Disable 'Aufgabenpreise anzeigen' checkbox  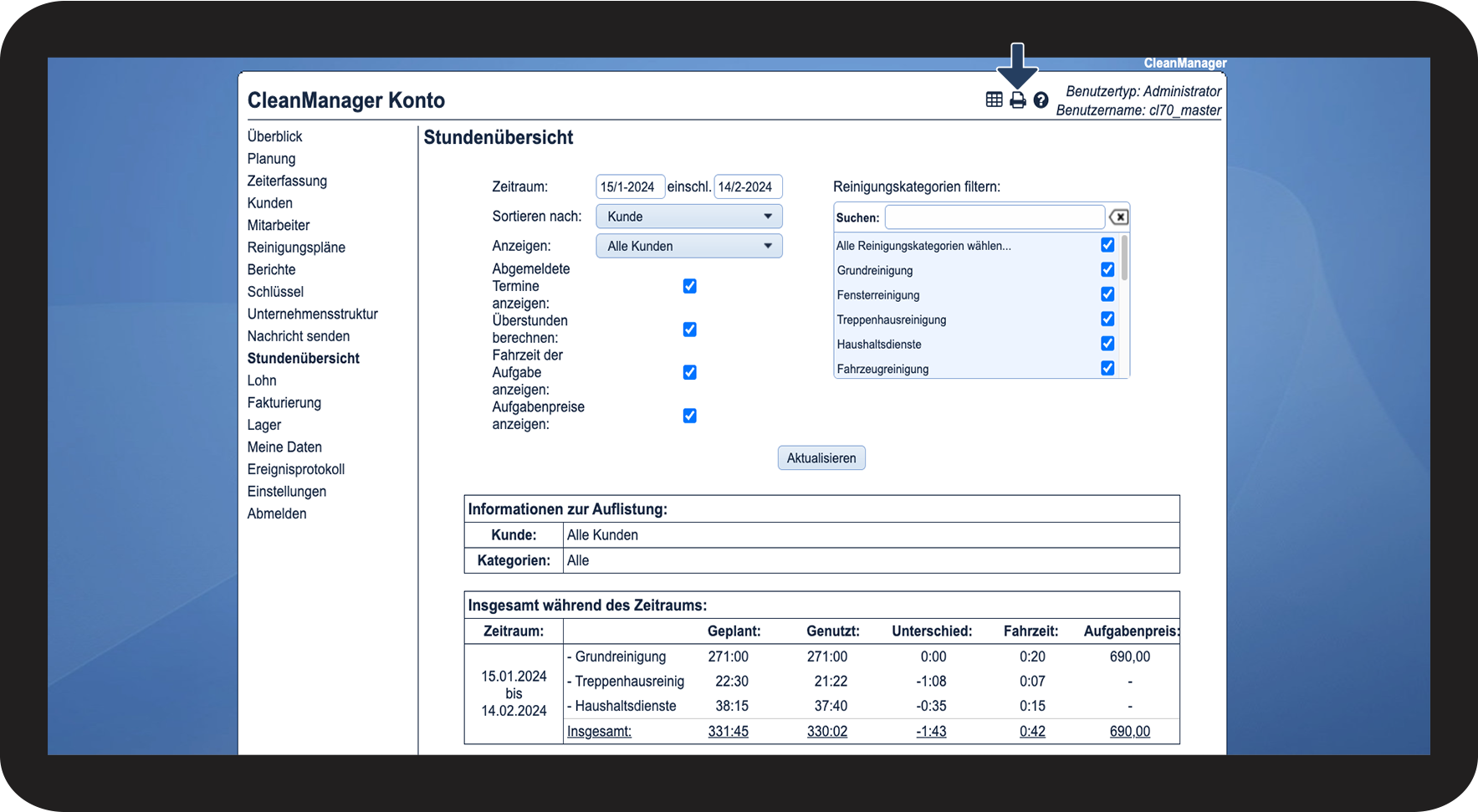click(x=689, y=416)
